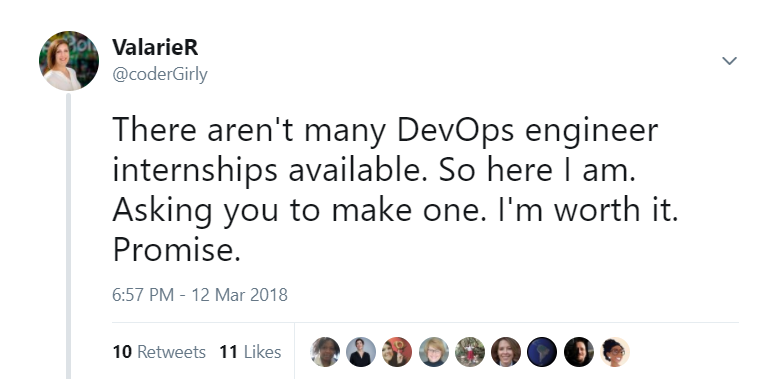This screenshot has width=782, height=379.
Task: Click the word Promise in the tweet
Action: pyautogui.click(x=177, y=250)
